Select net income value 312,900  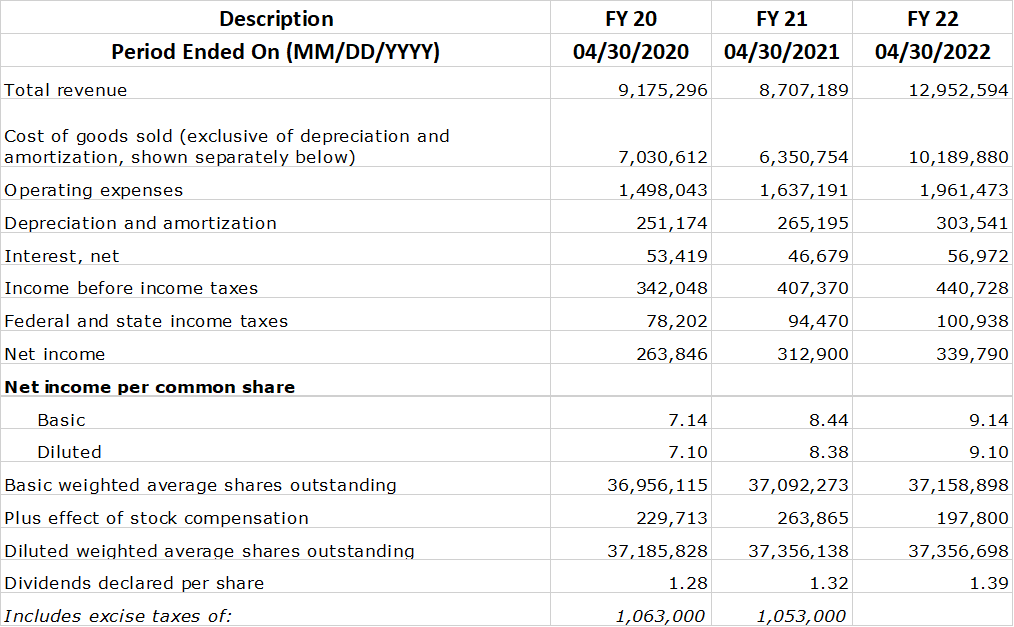pos(813,354)
